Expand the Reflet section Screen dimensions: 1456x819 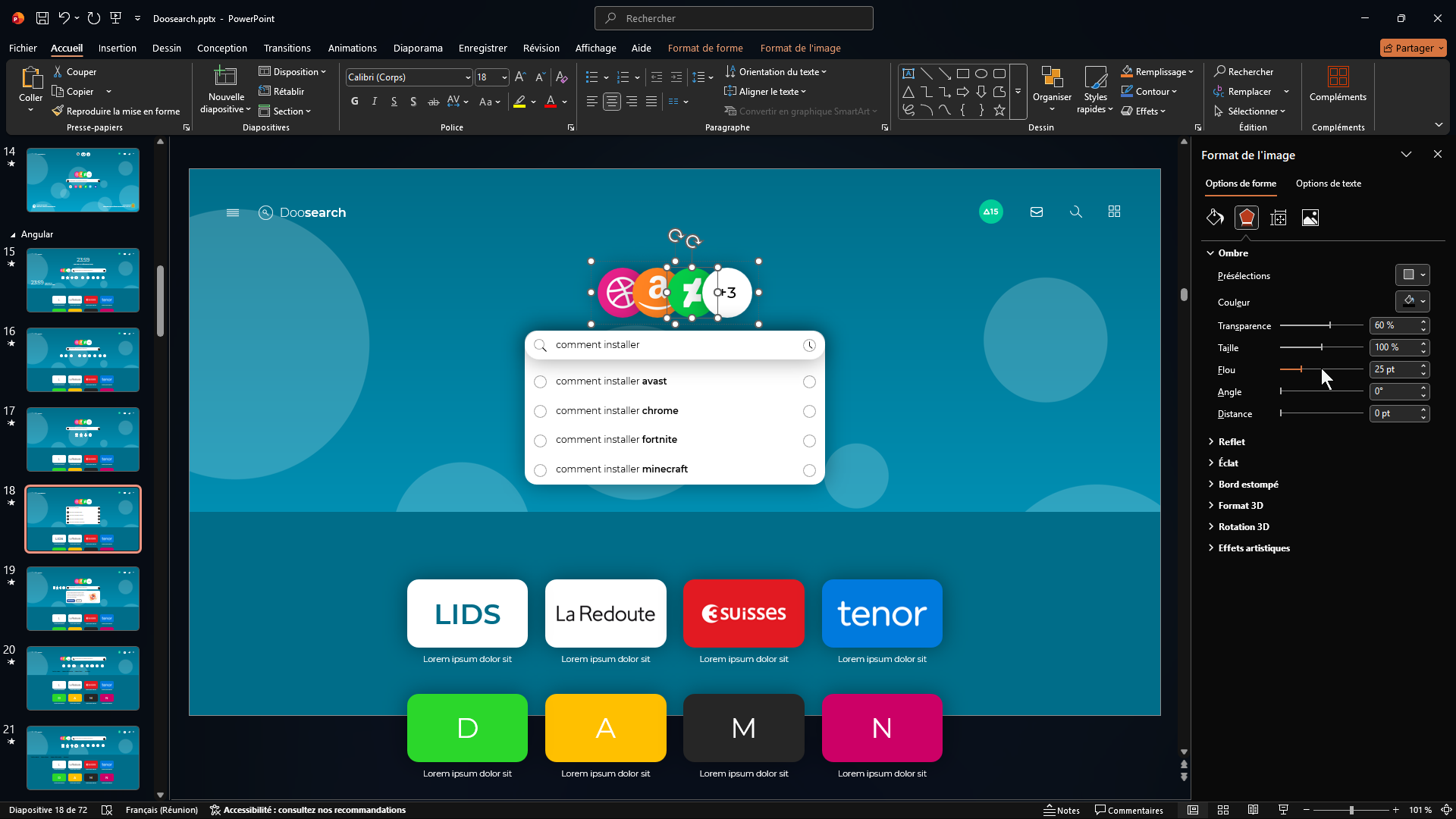coord(1232,442)
